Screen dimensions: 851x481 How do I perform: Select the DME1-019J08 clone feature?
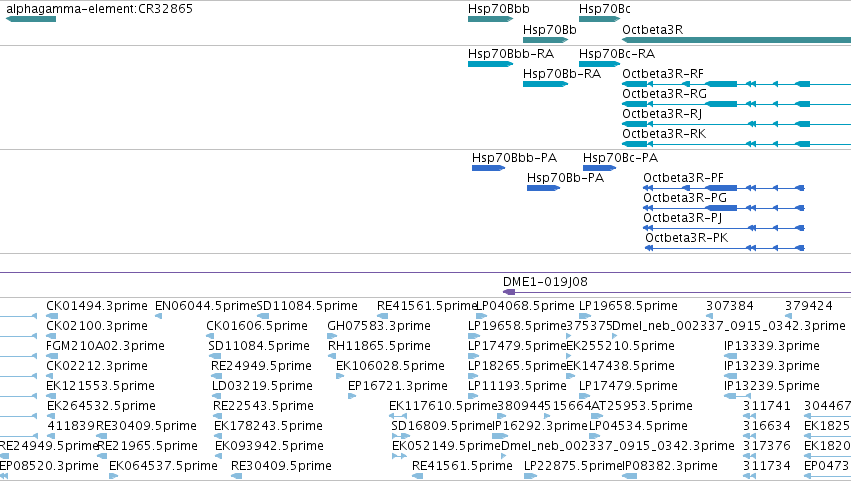coord(677,293)
